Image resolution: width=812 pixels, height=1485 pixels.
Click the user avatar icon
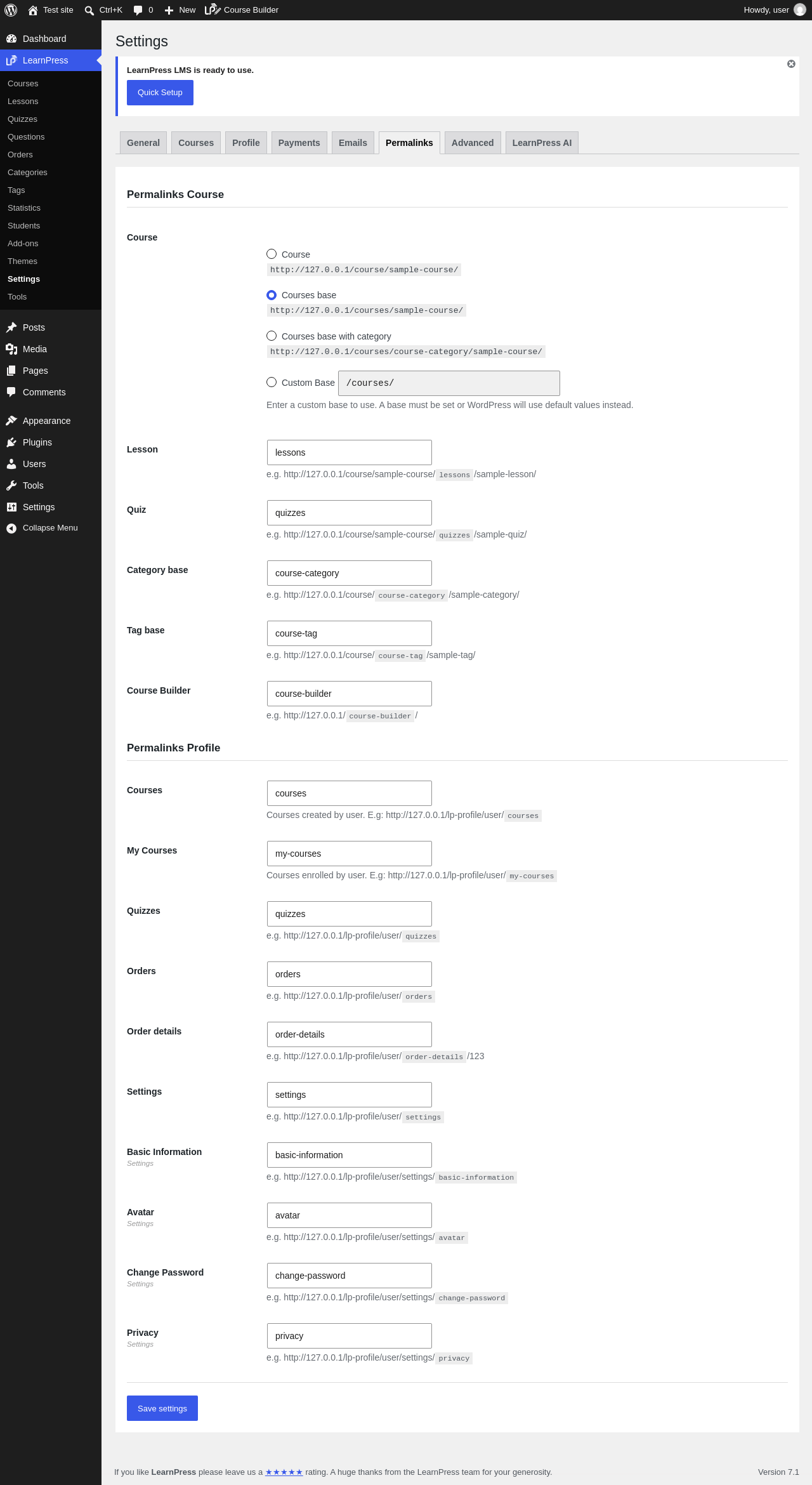pos(800,10)
